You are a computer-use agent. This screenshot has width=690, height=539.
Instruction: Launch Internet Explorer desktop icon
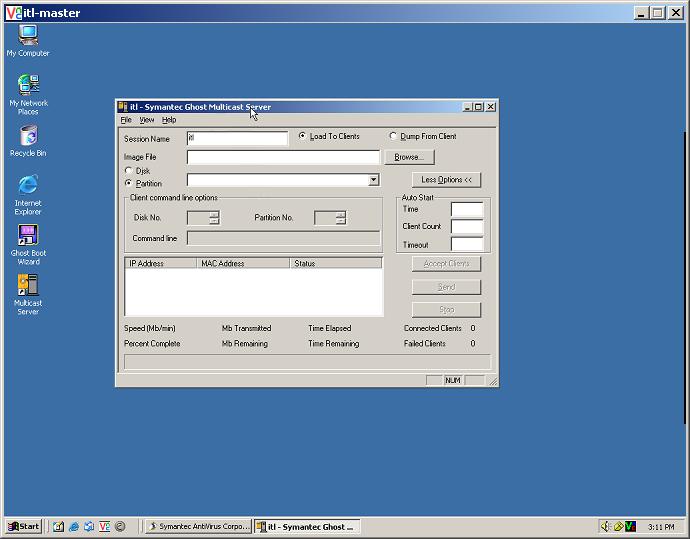pos(28,194)
